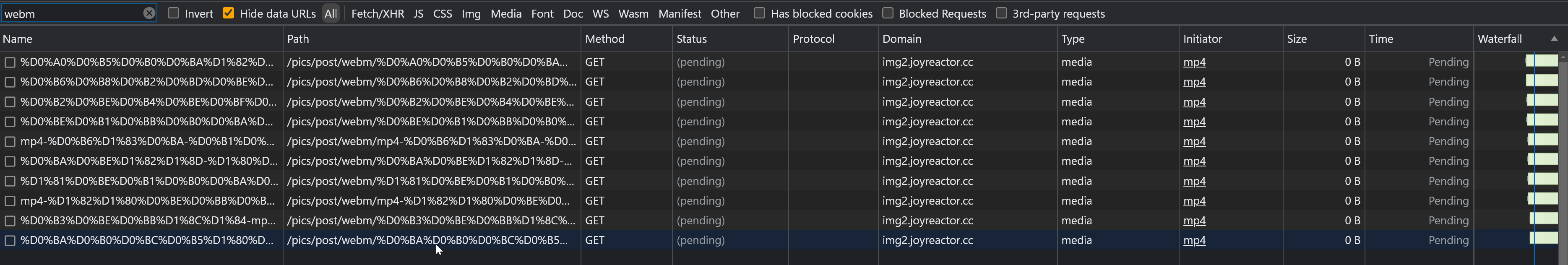This screenshot has width=1568, height=265.
Task: Filter requests by CSS type
Action: pos(443,13)
